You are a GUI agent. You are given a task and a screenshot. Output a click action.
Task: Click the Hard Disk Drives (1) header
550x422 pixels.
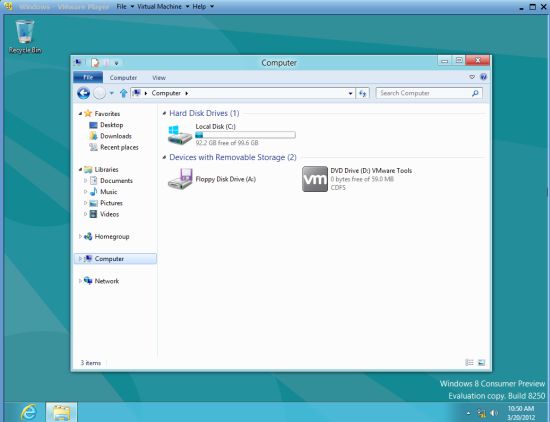(204, 113)
